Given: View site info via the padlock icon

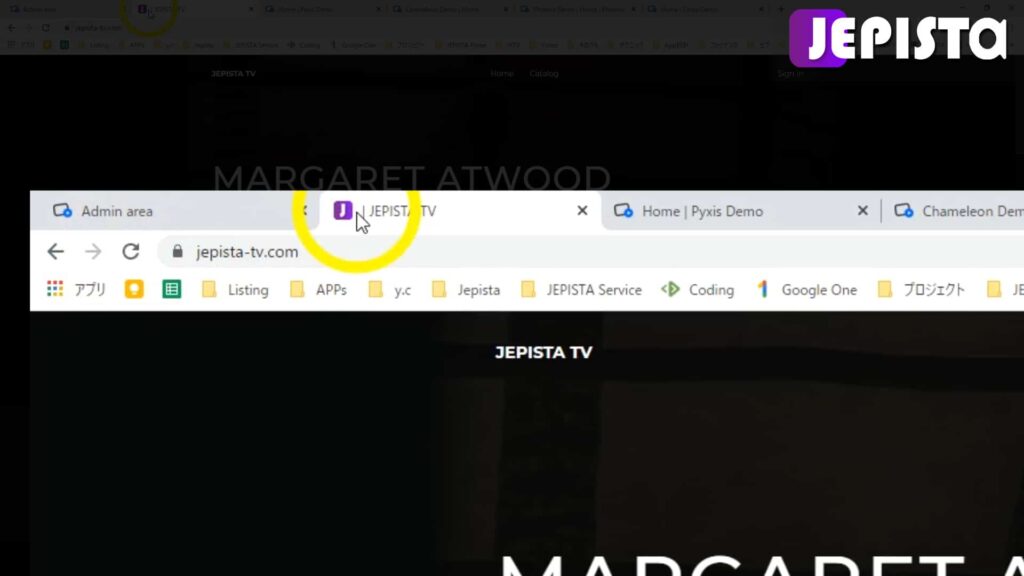Looking at the screenshot, I should click(177, 251).
